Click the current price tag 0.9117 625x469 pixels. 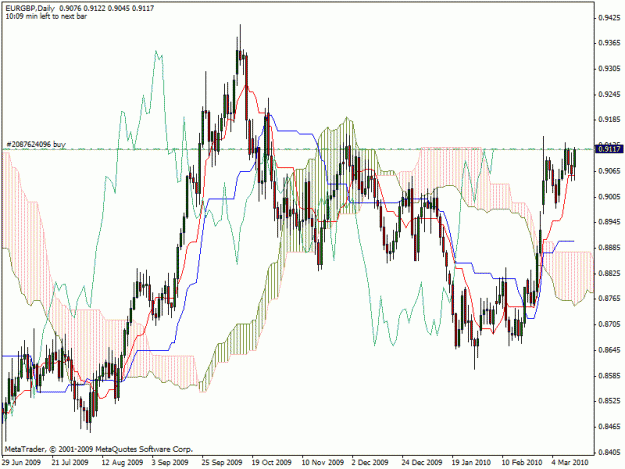(609, 149)
